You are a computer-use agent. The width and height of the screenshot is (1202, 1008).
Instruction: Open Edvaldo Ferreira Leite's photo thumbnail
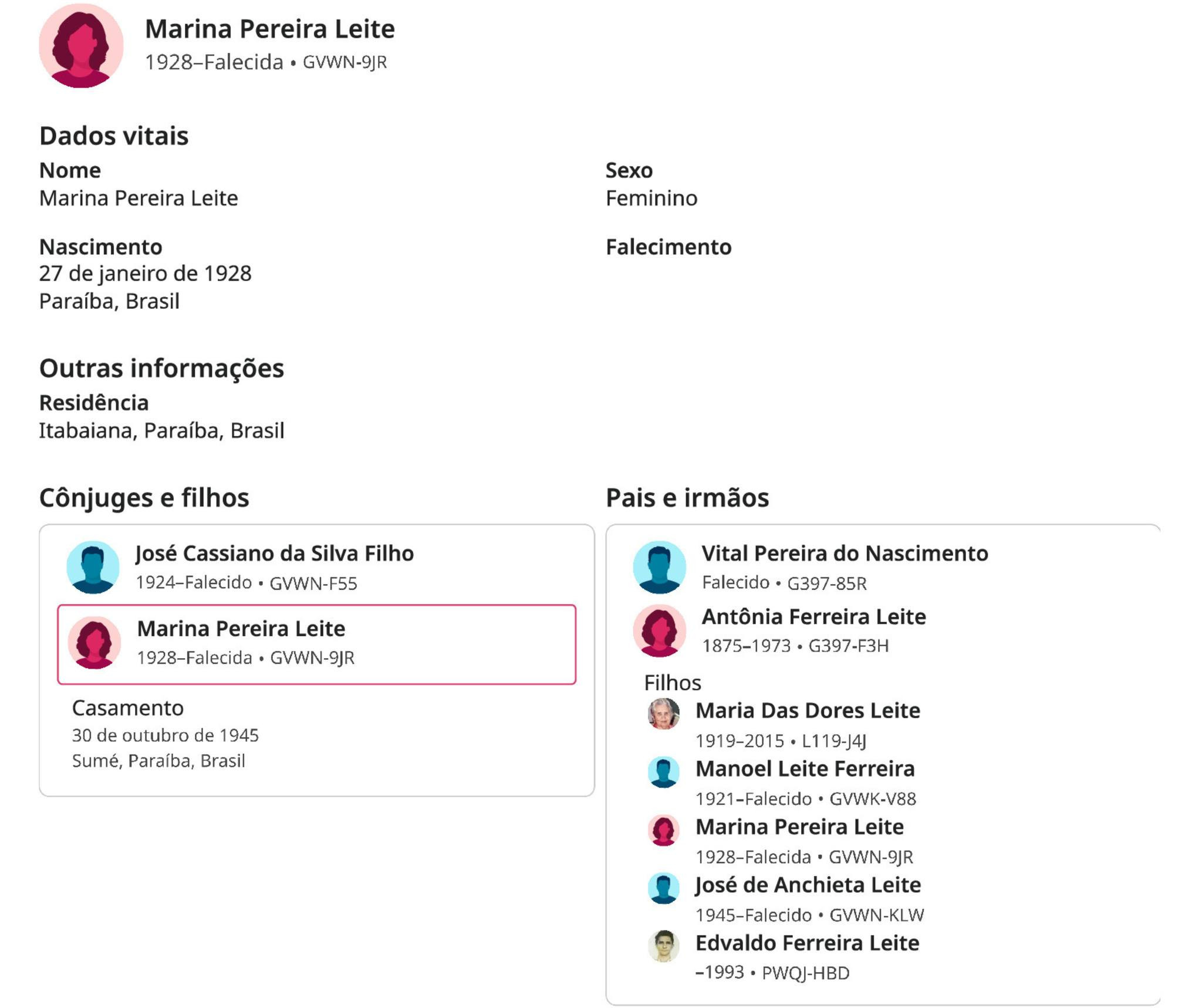coord(663,946)
